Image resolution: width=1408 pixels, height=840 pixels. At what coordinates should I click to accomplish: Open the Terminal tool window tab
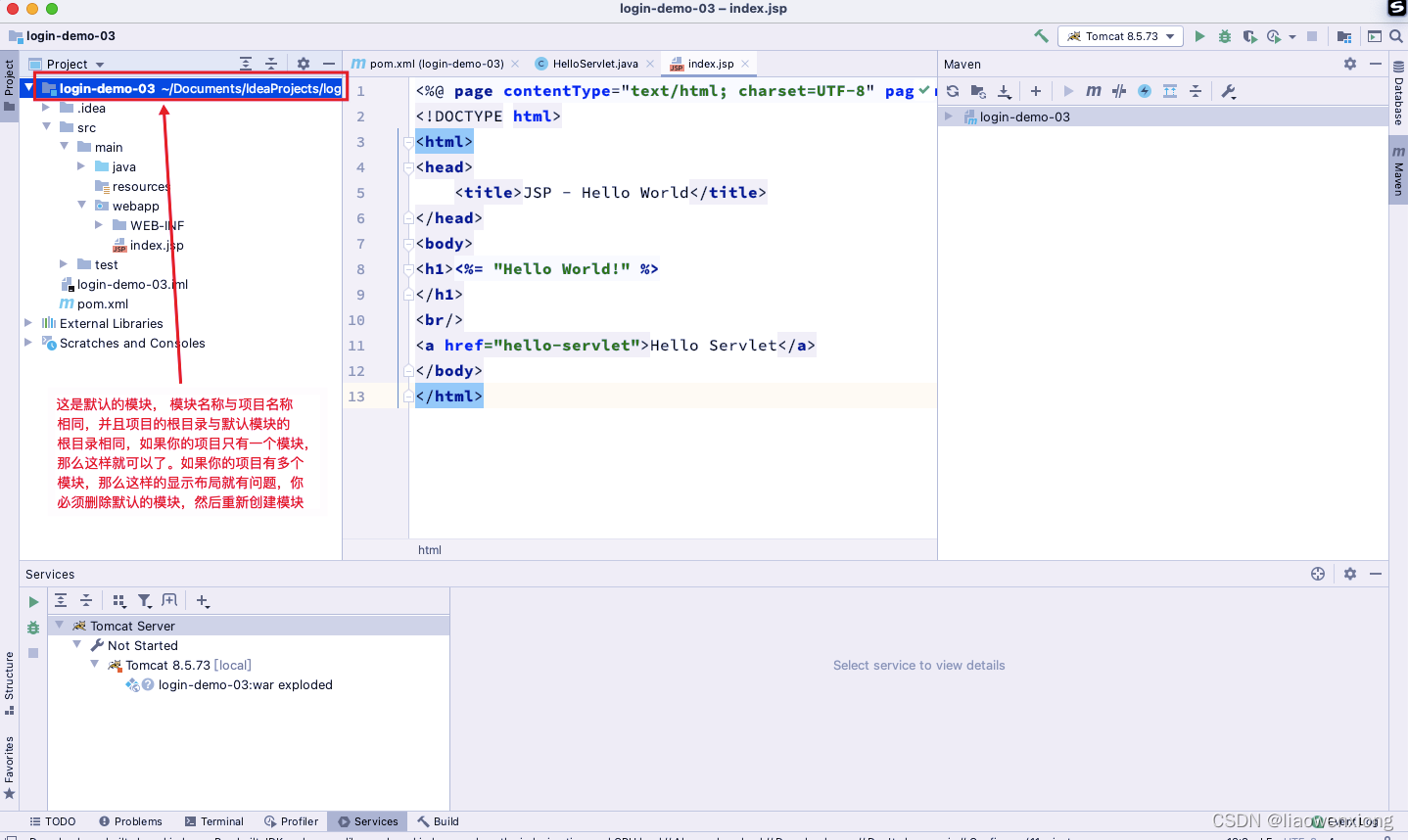[214, 821]
